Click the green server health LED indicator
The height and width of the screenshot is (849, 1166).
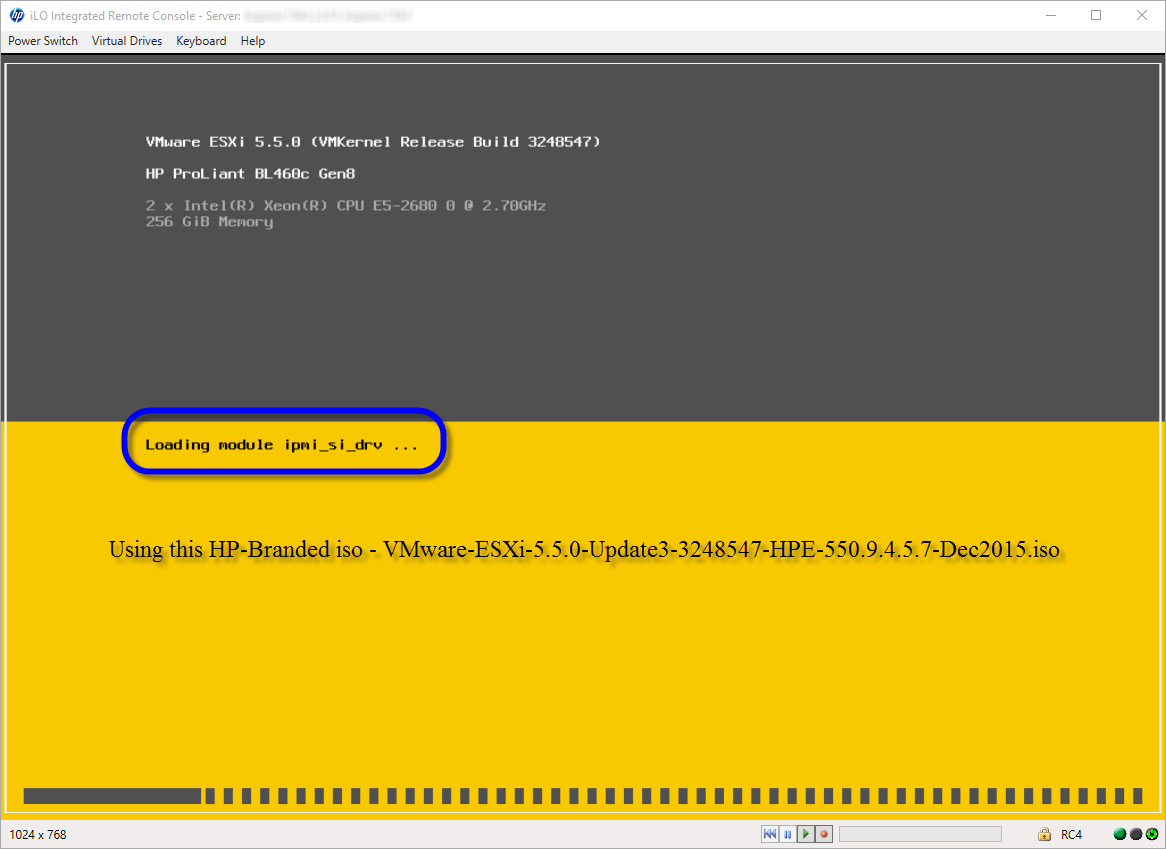click(1119, 833)
